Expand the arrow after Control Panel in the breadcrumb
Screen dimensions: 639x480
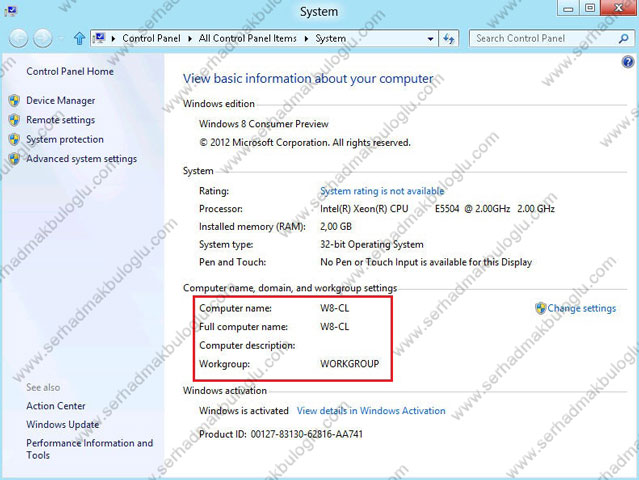pyautogui.click(x=190, y=39)
